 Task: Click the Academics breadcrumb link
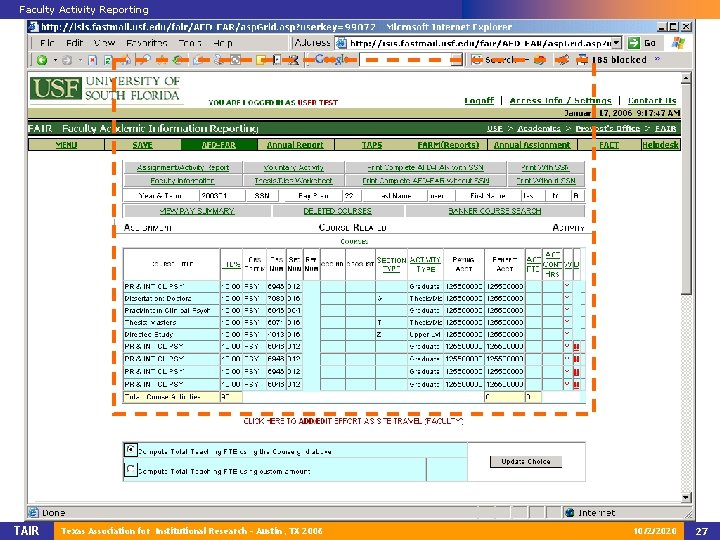click(x=539, y=128)
